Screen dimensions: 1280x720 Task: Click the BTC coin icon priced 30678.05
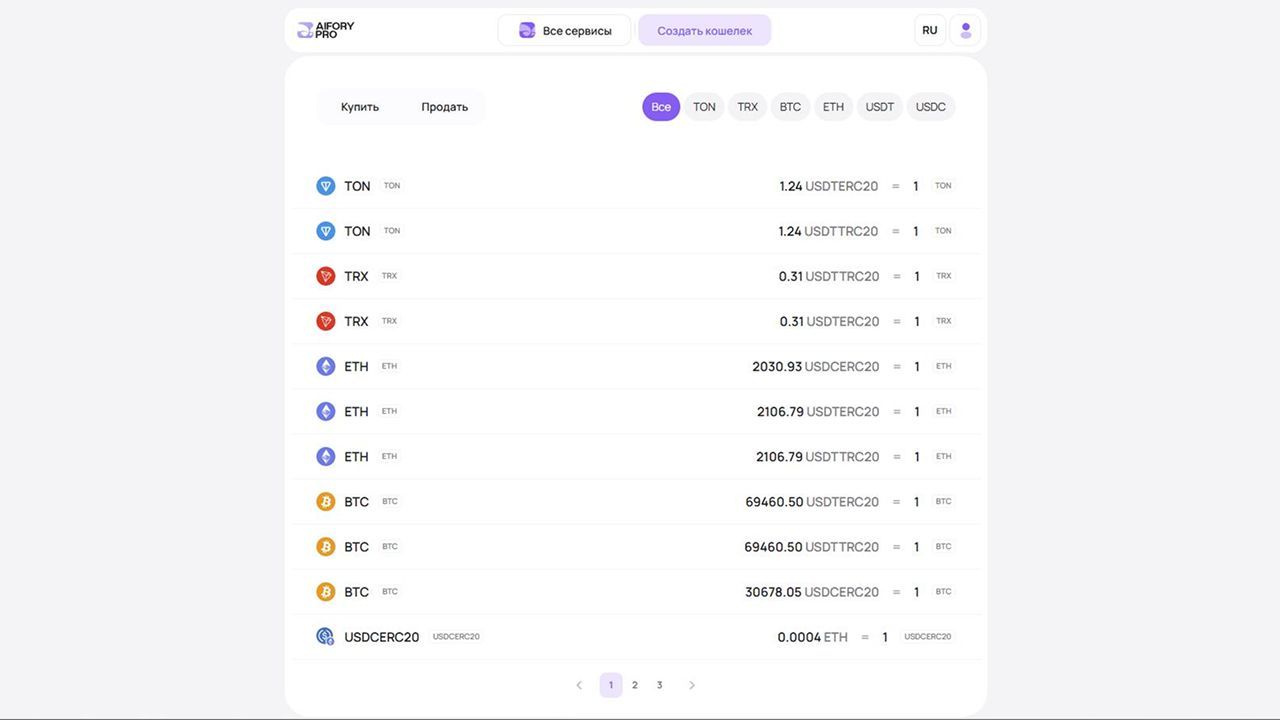click(326, 592)
